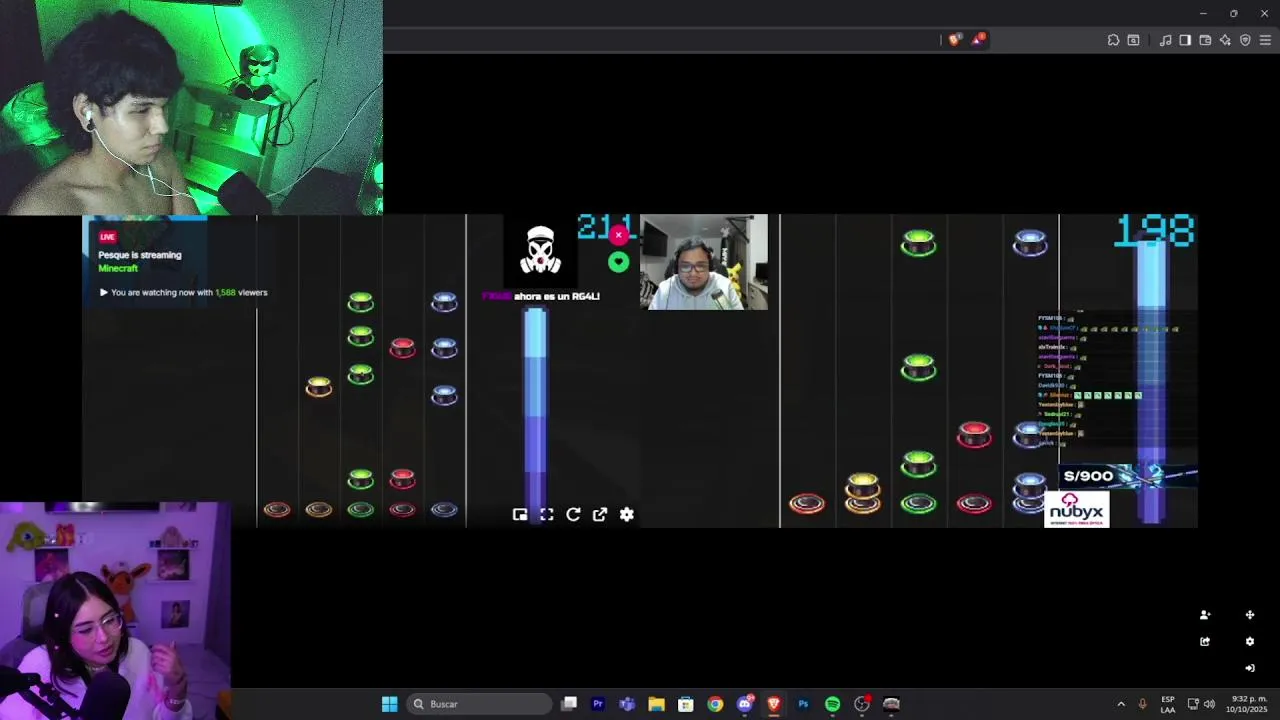Open the browser hamburger menu
The image size is (1280, 720).
(x=1265, y=40)
